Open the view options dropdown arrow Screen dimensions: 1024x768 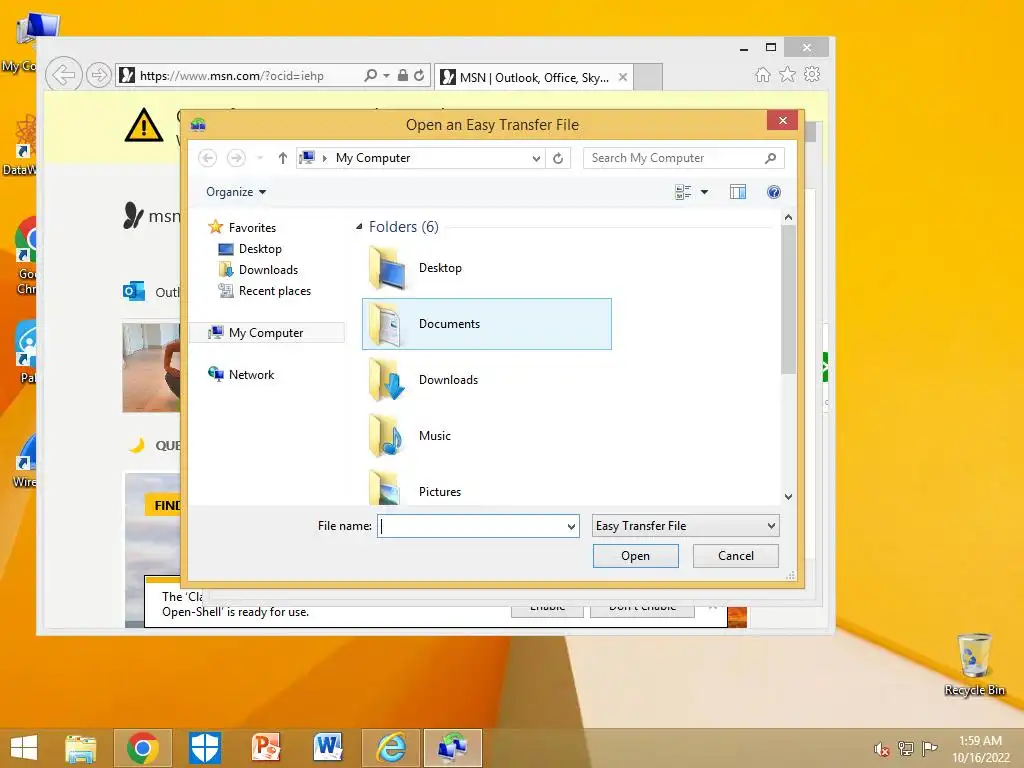(704, 192)
